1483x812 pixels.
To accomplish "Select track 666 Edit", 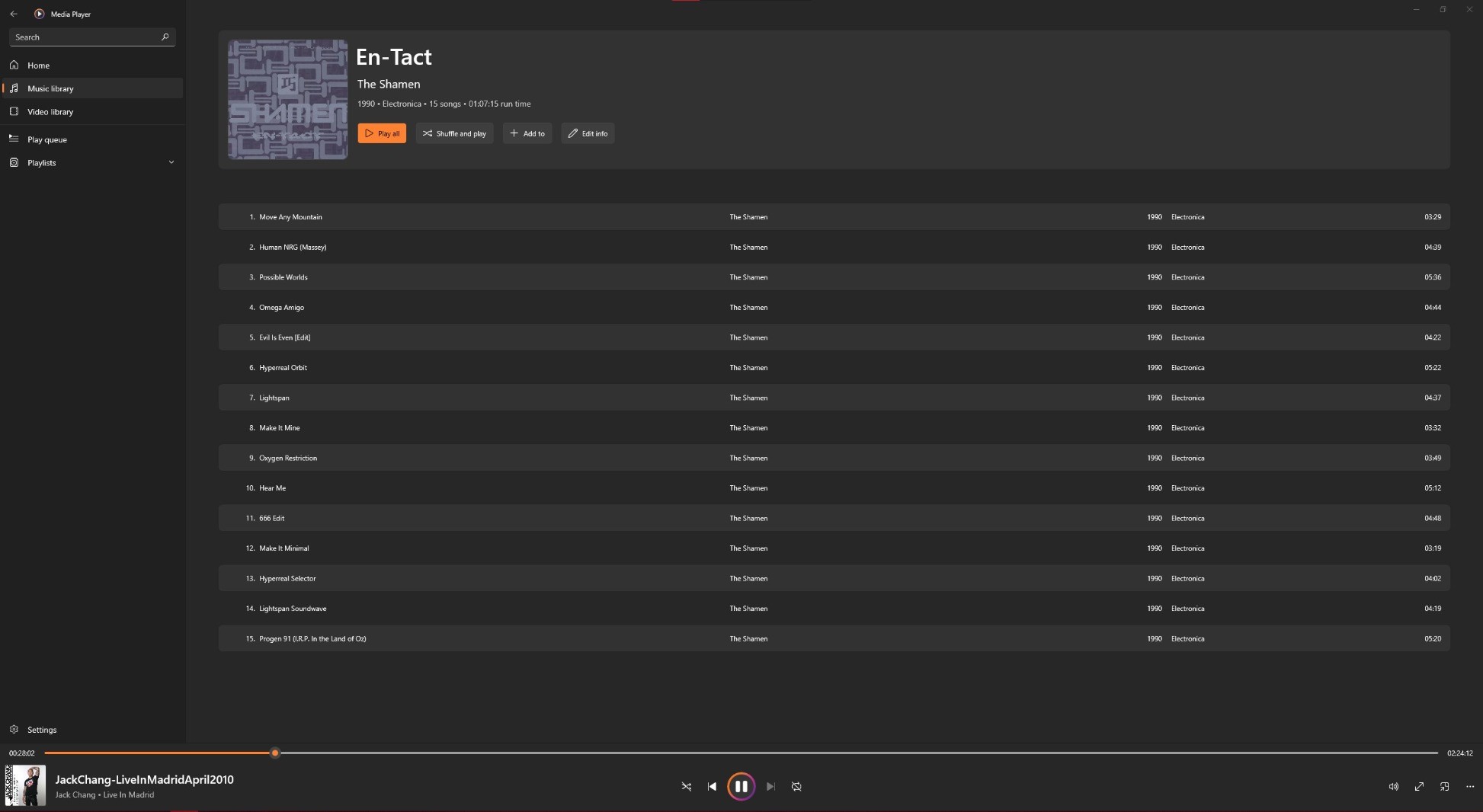I will tap(834, 518).
